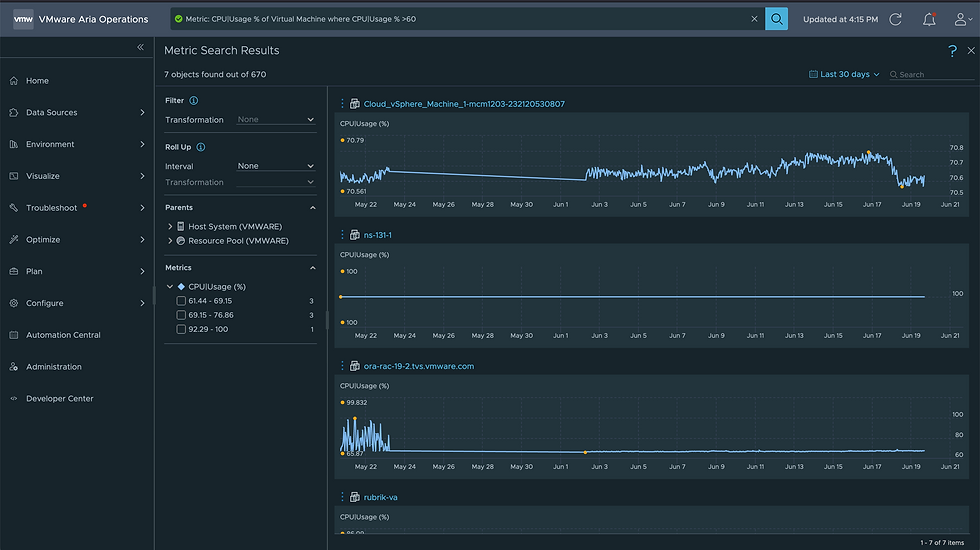Viewport: 980px width, 550px height.
Task: Open the Troubleshoot menu
Action: 52,208
